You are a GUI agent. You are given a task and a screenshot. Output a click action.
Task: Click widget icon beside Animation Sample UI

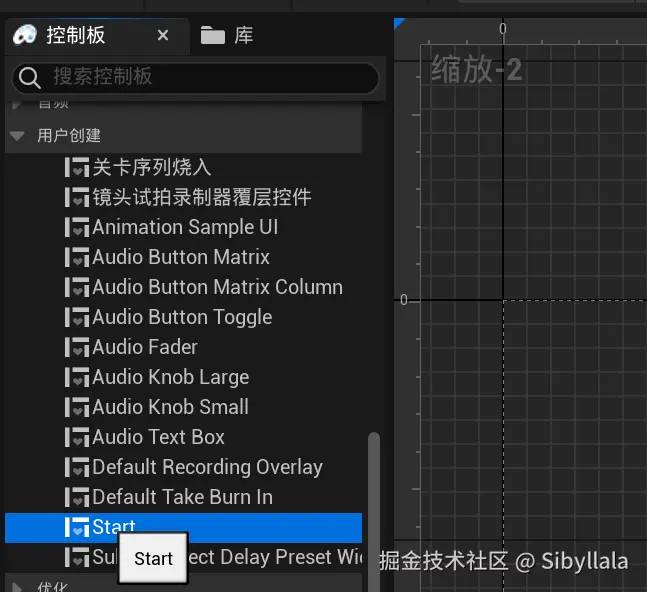pos(77,227)
